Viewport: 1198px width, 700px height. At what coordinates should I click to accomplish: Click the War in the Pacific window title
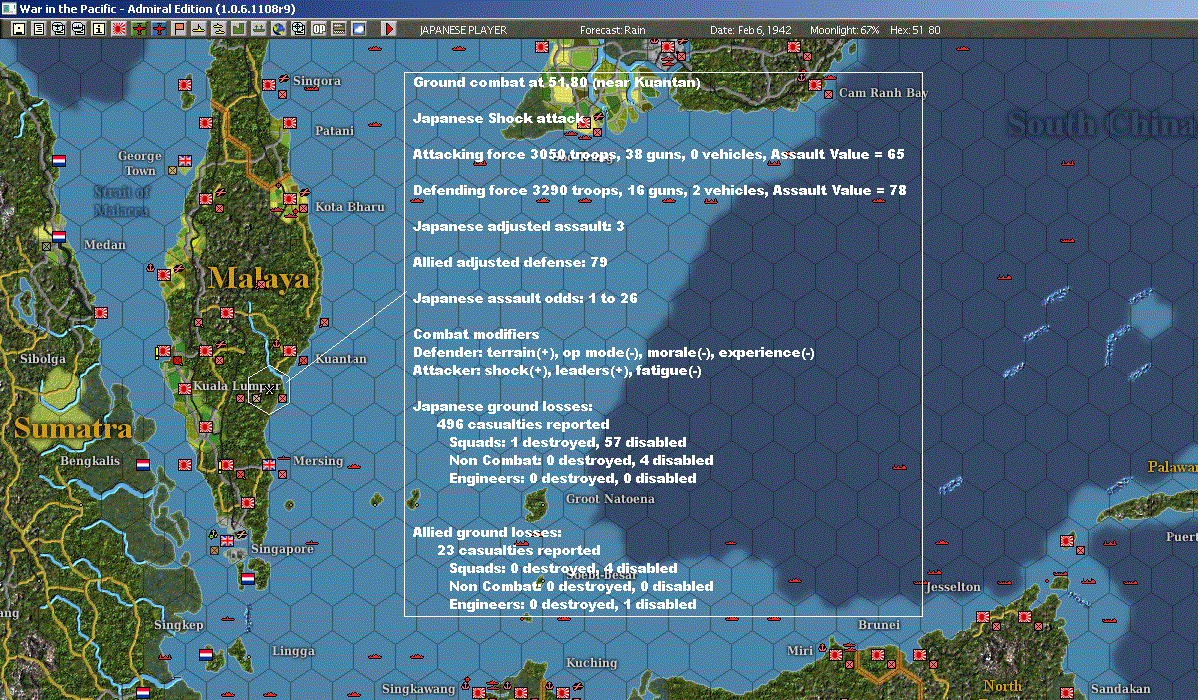(x=157, y=8)
